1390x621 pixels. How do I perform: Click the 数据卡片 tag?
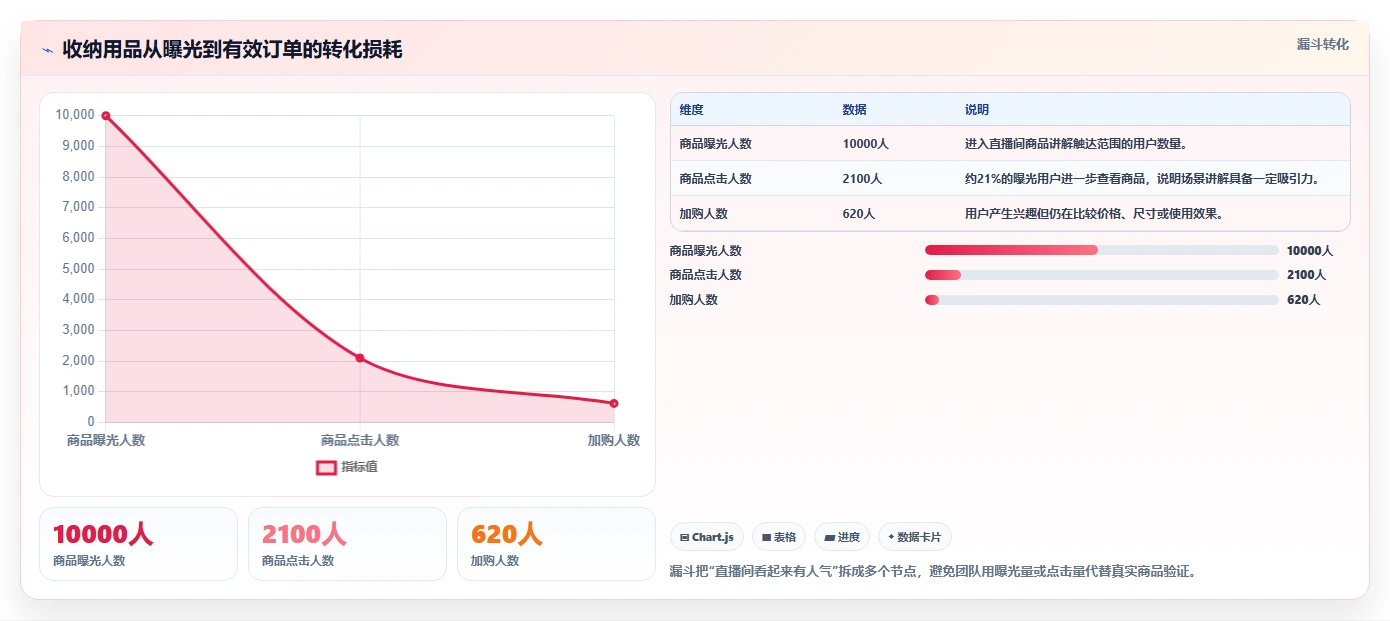pyautogui.click(x=915, y=537)
